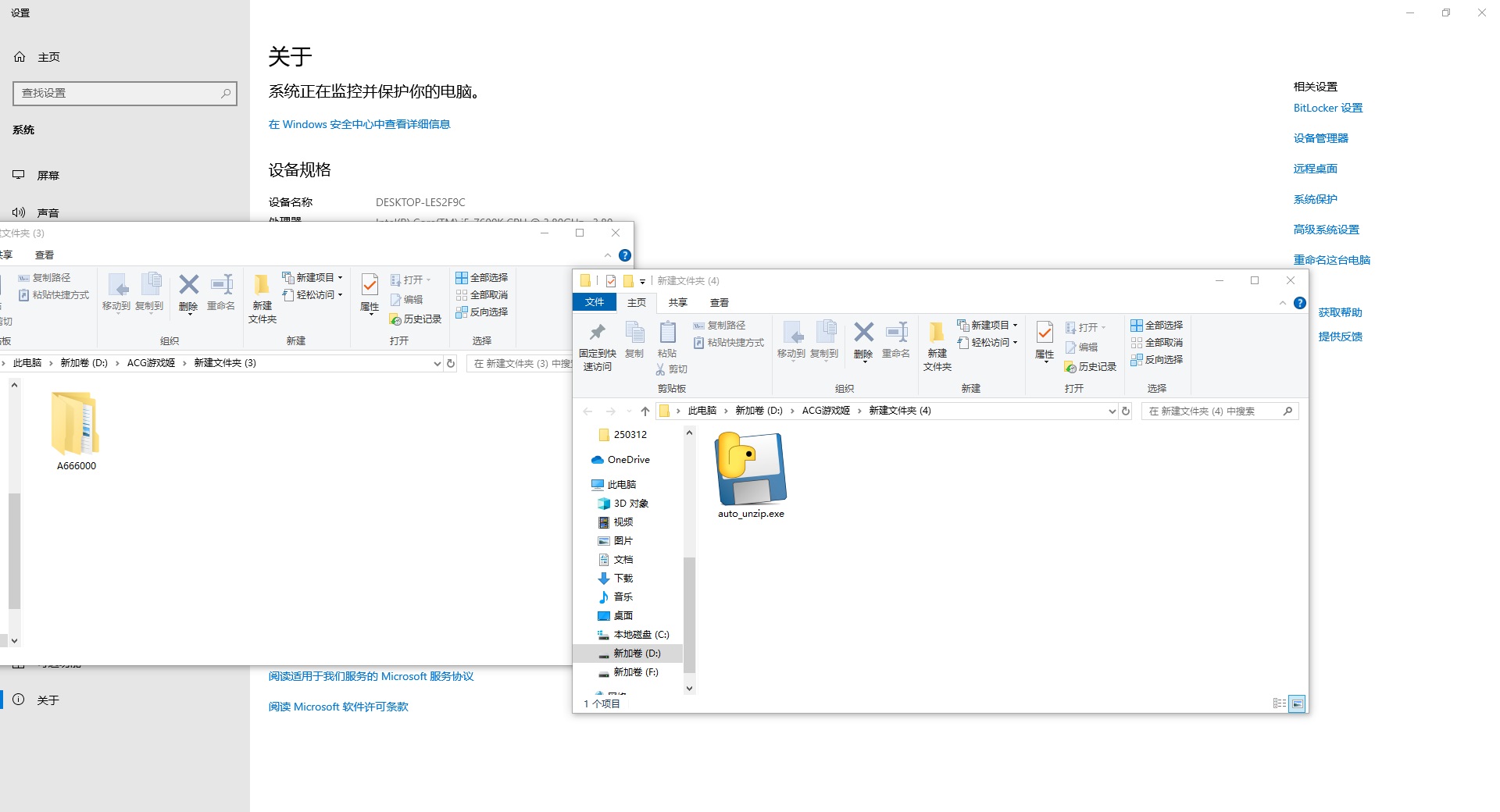
Task: Click the 新建文件夹 icon in right window ribbon
Action: (937, 334)
